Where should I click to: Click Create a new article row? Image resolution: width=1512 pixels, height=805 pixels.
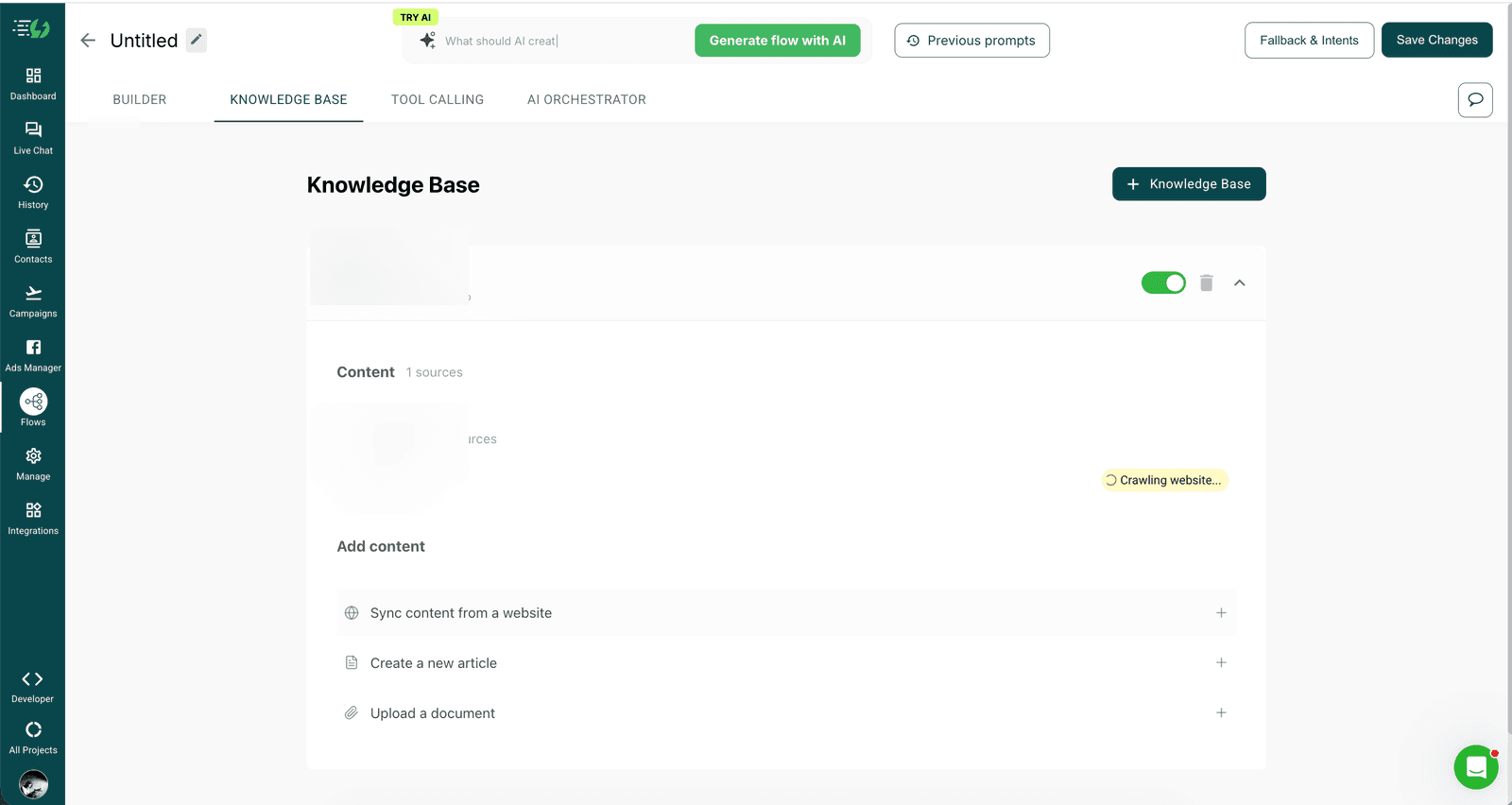[x=786, y=663]
